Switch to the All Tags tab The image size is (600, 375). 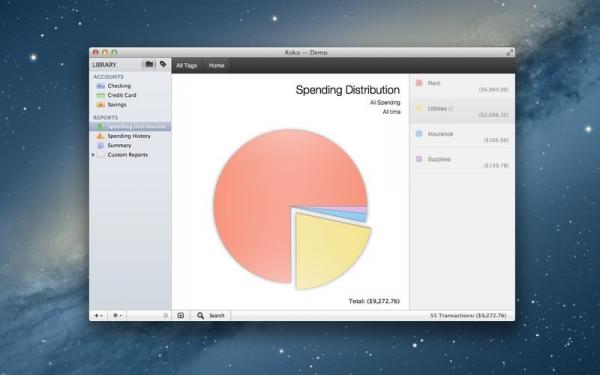[186, 65]
